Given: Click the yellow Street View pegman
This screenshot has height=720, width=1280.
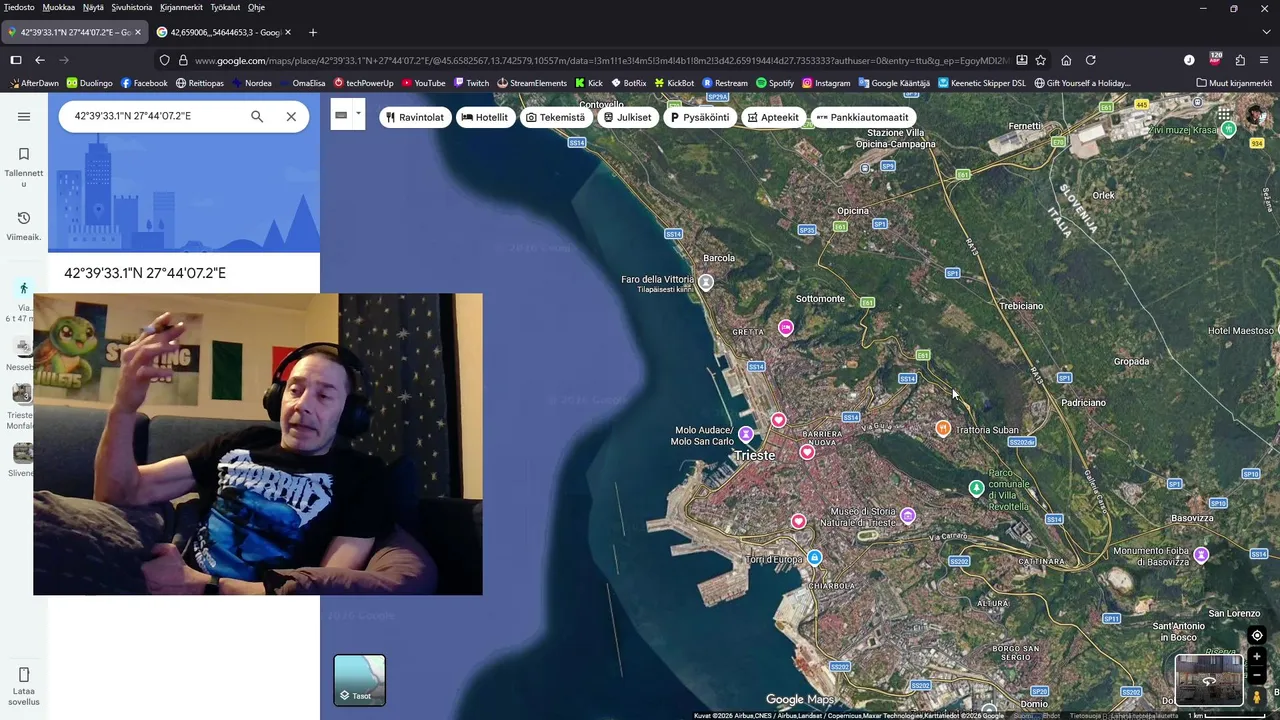Looking at the screenshot, I should pyautogui.click(x=1257, y=697).
